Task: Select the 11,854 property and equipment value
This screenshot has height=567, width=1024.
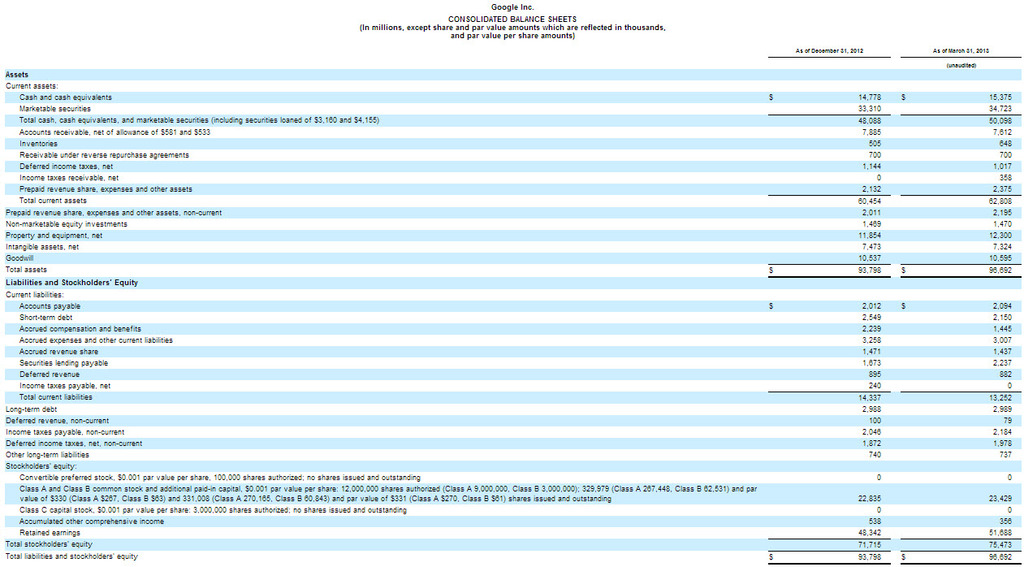Action: (870, 235)
